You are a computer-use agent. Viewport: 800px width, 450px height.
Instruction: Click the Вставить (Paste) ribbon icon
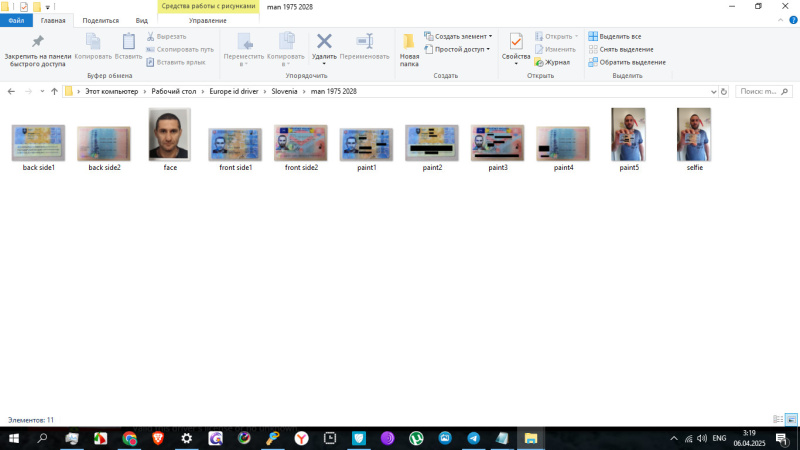(128, 42)
